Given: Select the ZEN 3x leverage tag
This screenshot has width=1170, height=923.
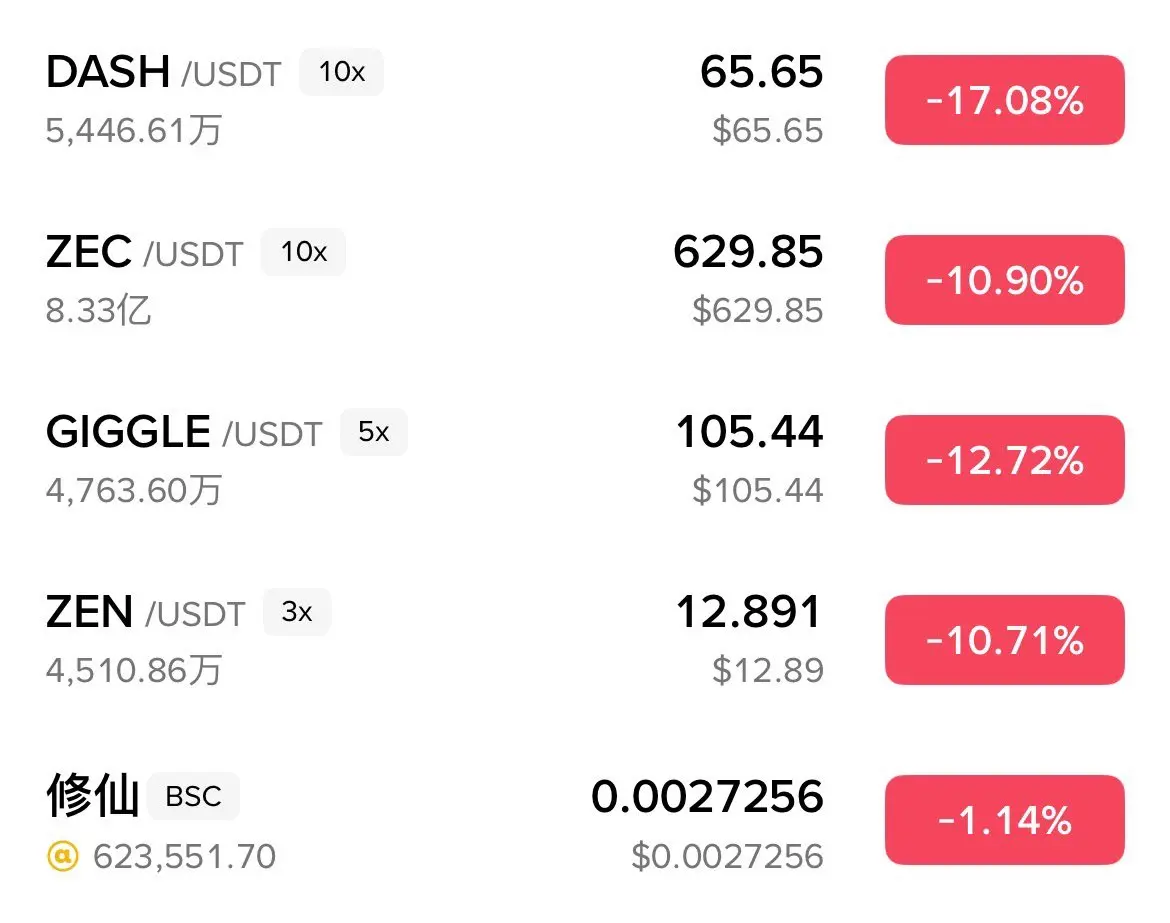Looking at the screenshot, I should (x=297, y=612).
